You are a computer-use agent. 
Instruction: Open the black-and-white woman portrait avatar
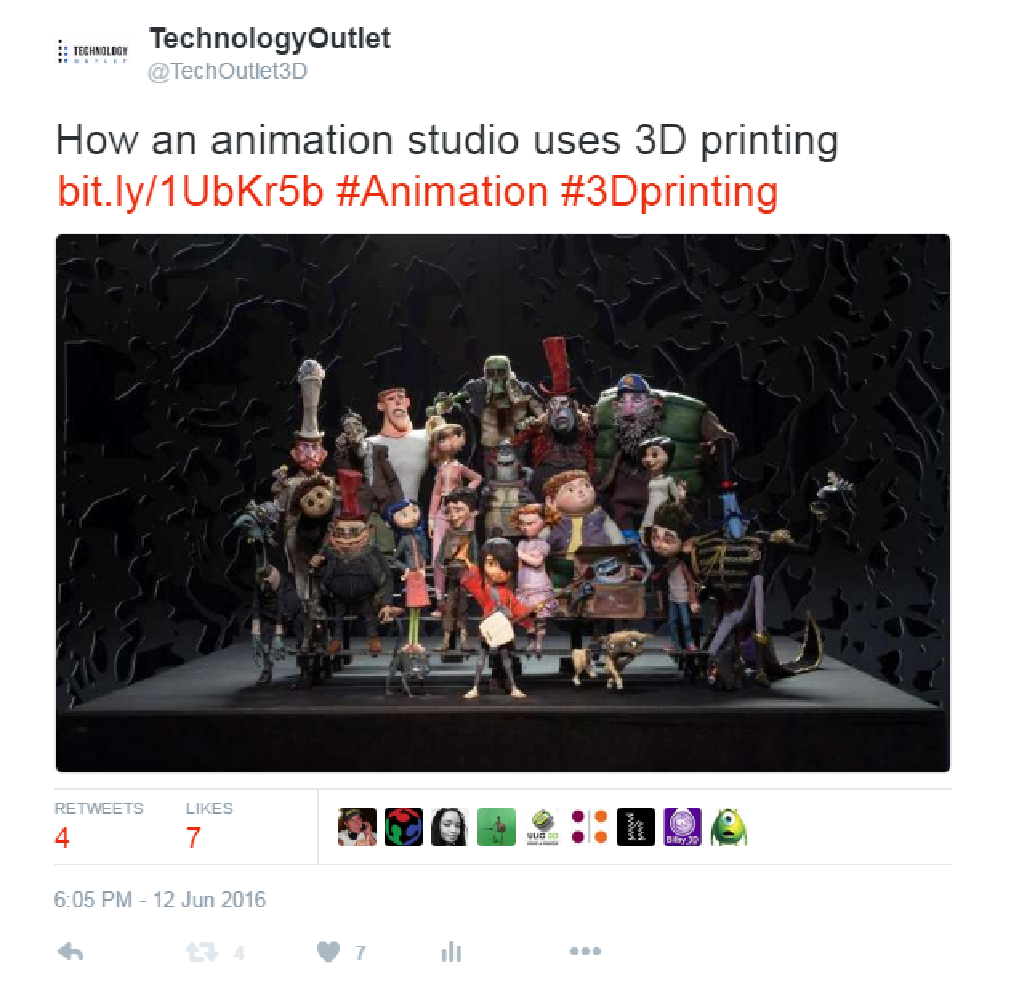tap(449, 827)
